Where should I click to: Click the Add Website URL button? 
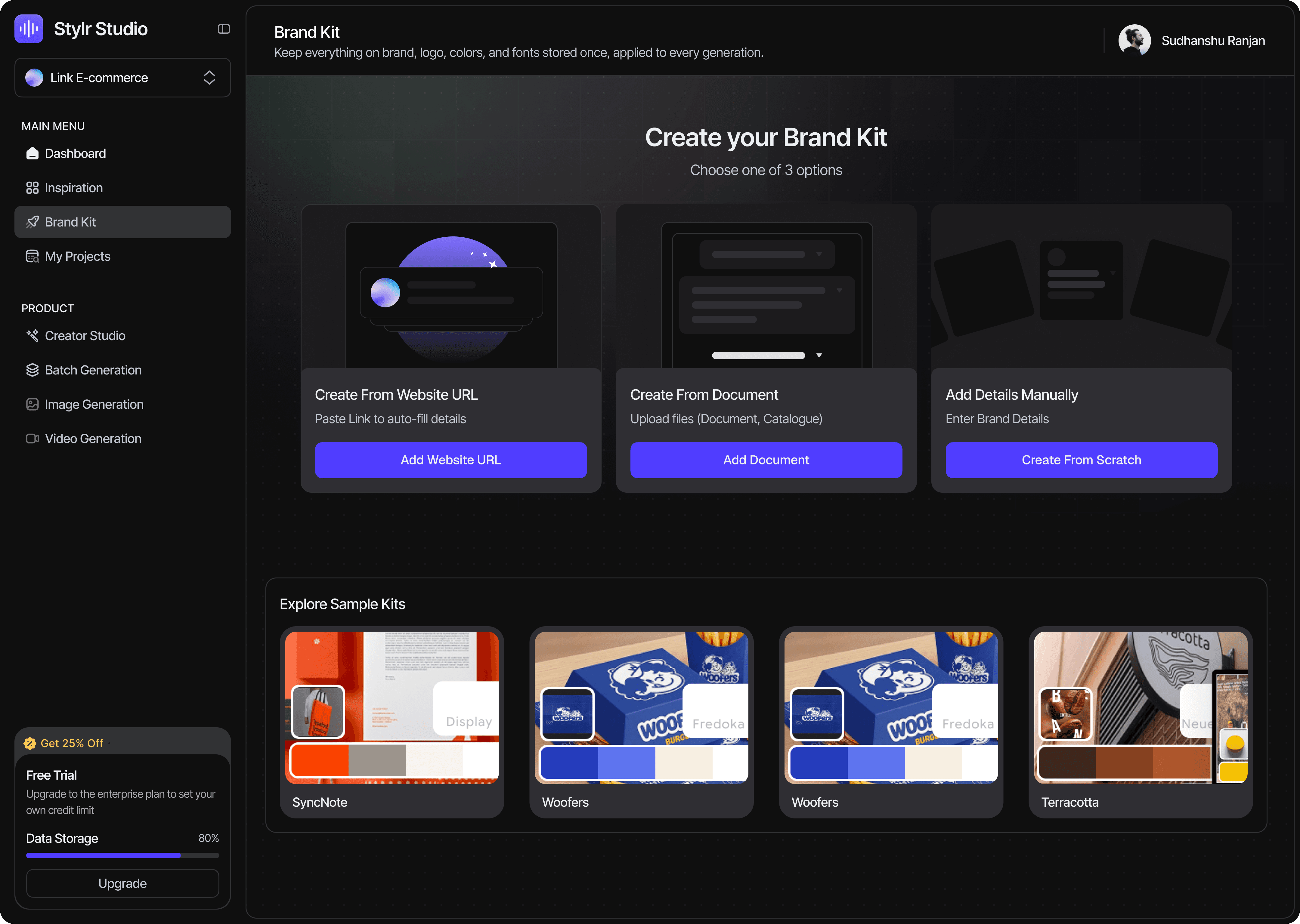pos(451,460)
